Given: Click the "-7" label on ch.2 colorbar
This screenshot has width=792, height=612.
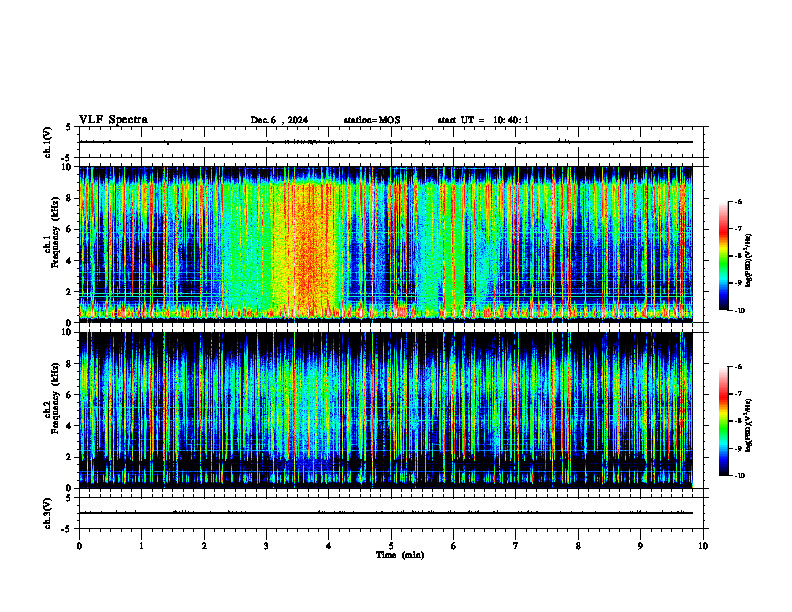Looking at the screenshot, I should coord(738,394).
